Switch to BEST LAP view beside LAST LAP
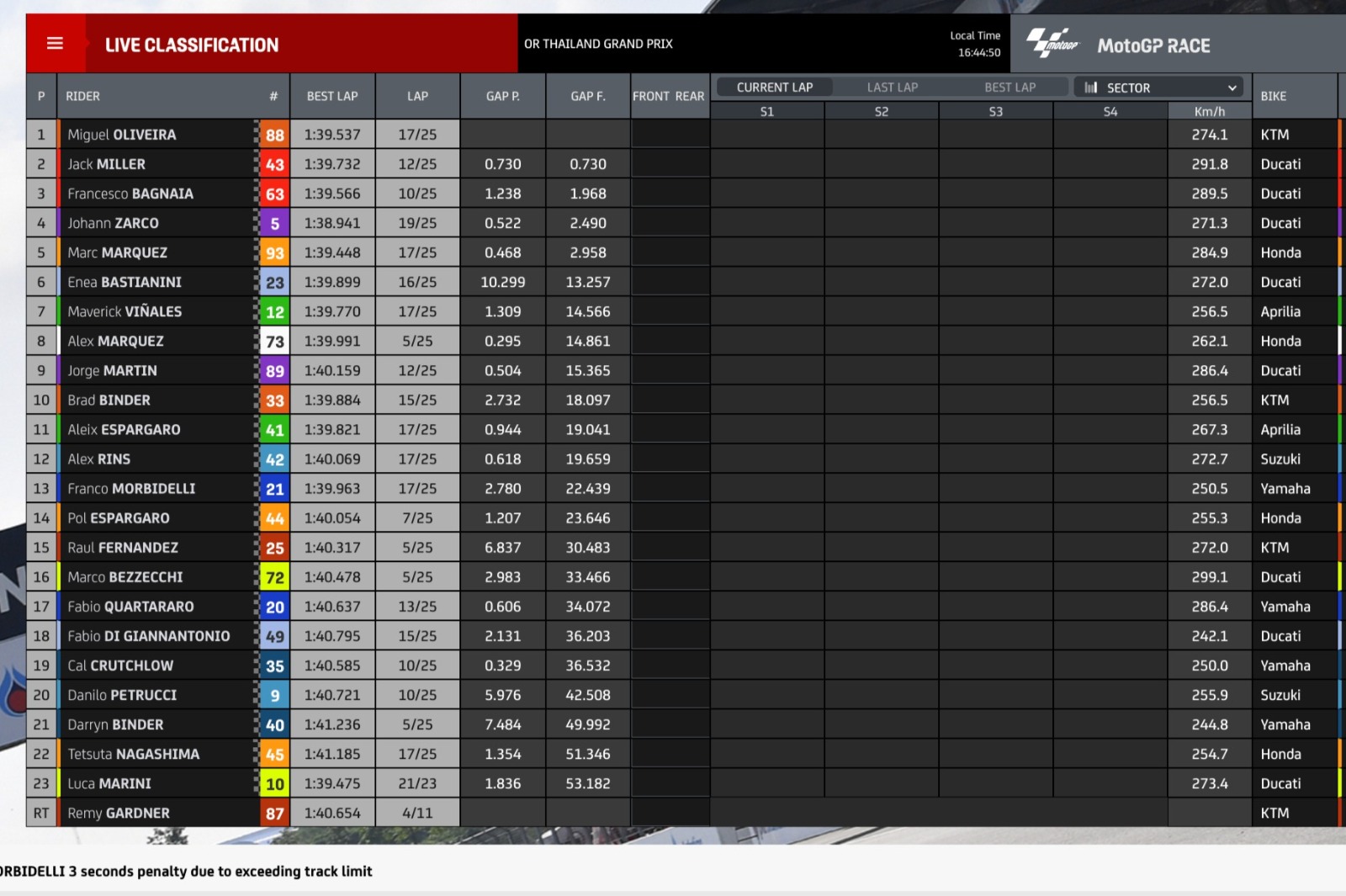 [1010, 87]
